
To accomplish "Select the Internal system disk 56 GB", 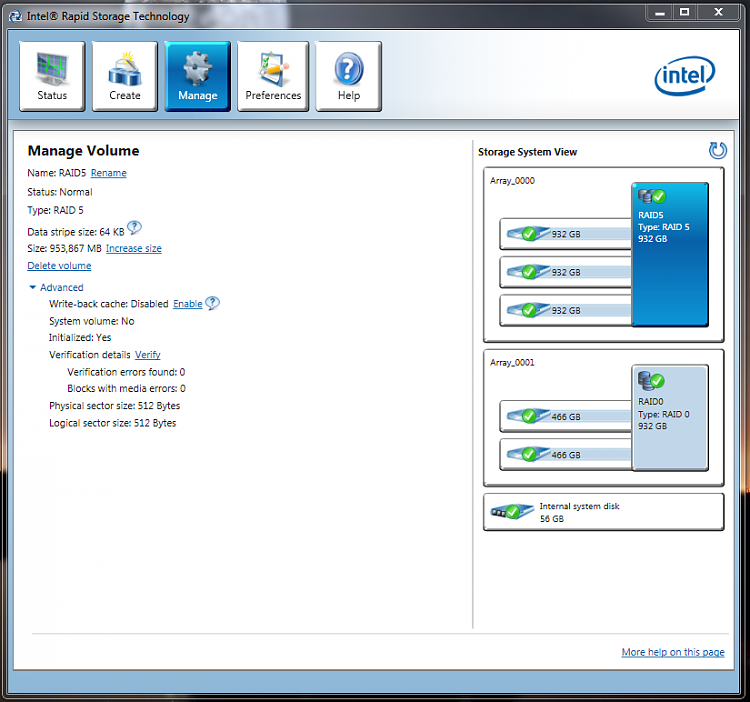I will pyautogui.click(x=604, y=512).
